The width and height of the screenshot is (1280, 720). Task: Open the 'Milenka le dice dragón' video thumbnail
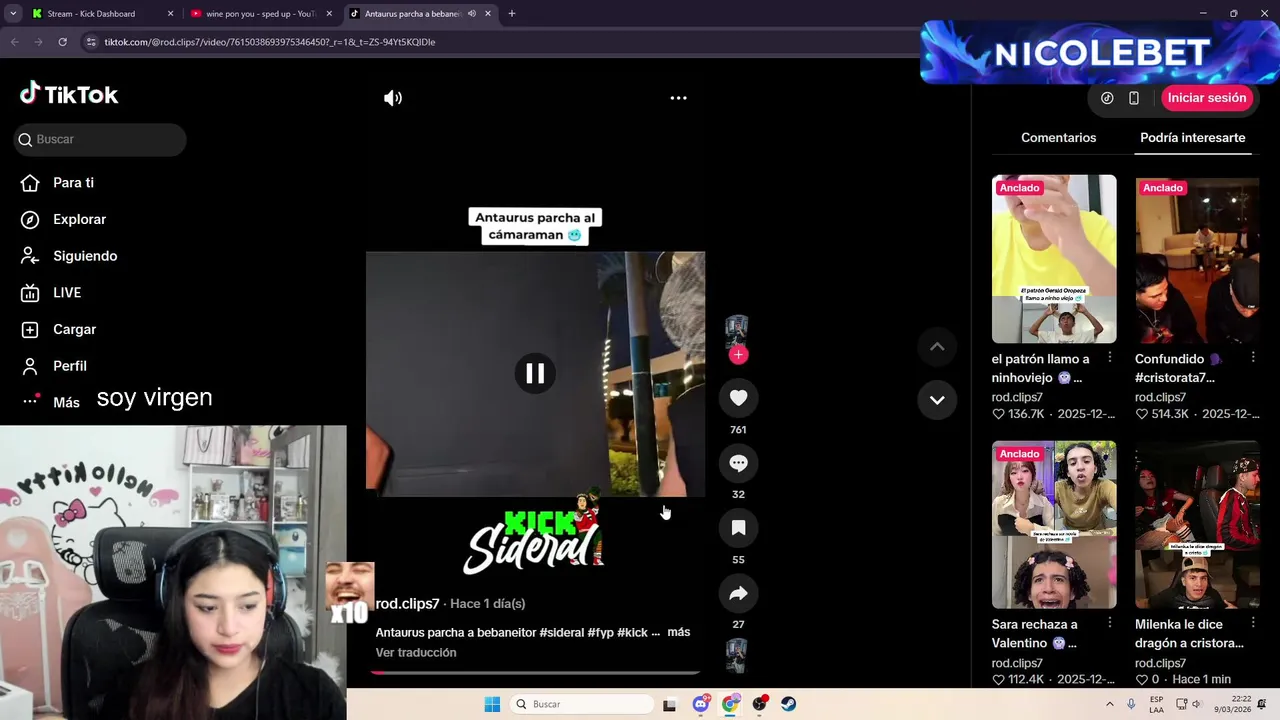pyautogui.click(x=1197, y=525)
